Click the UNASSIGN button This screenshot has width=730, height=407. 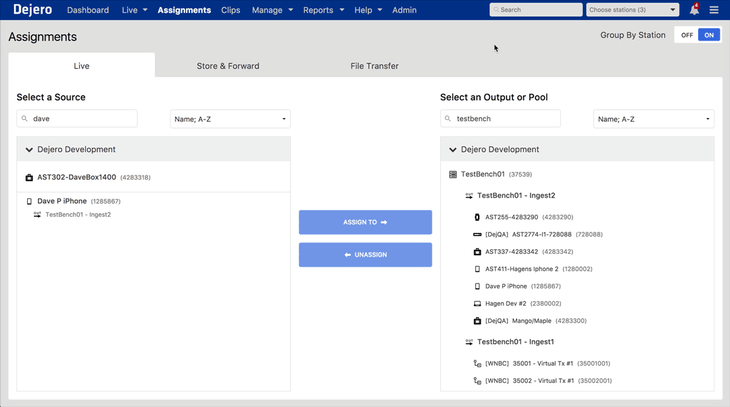click(365, 255)
